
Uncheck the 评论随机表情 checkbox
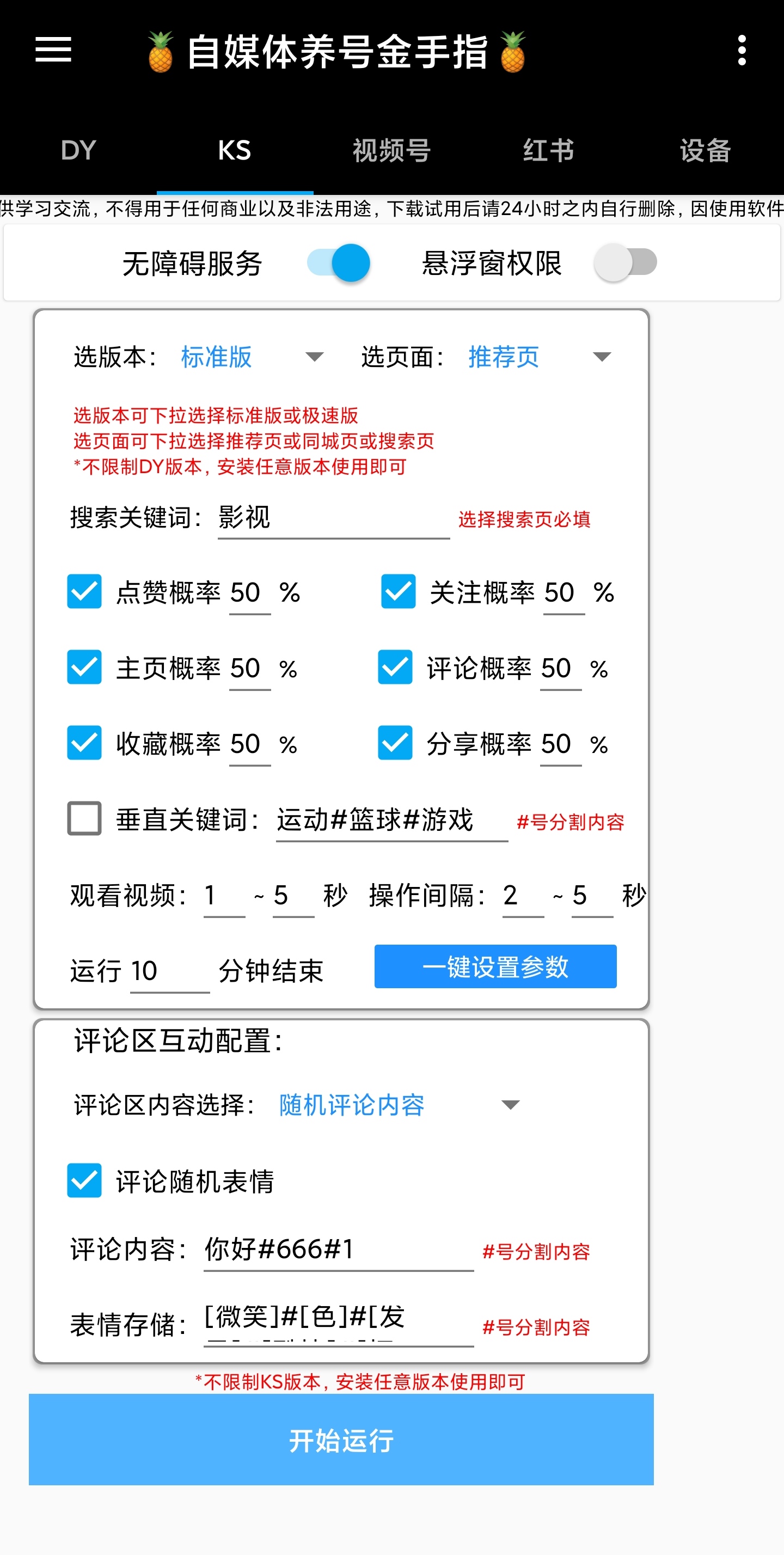point(84,1181)
